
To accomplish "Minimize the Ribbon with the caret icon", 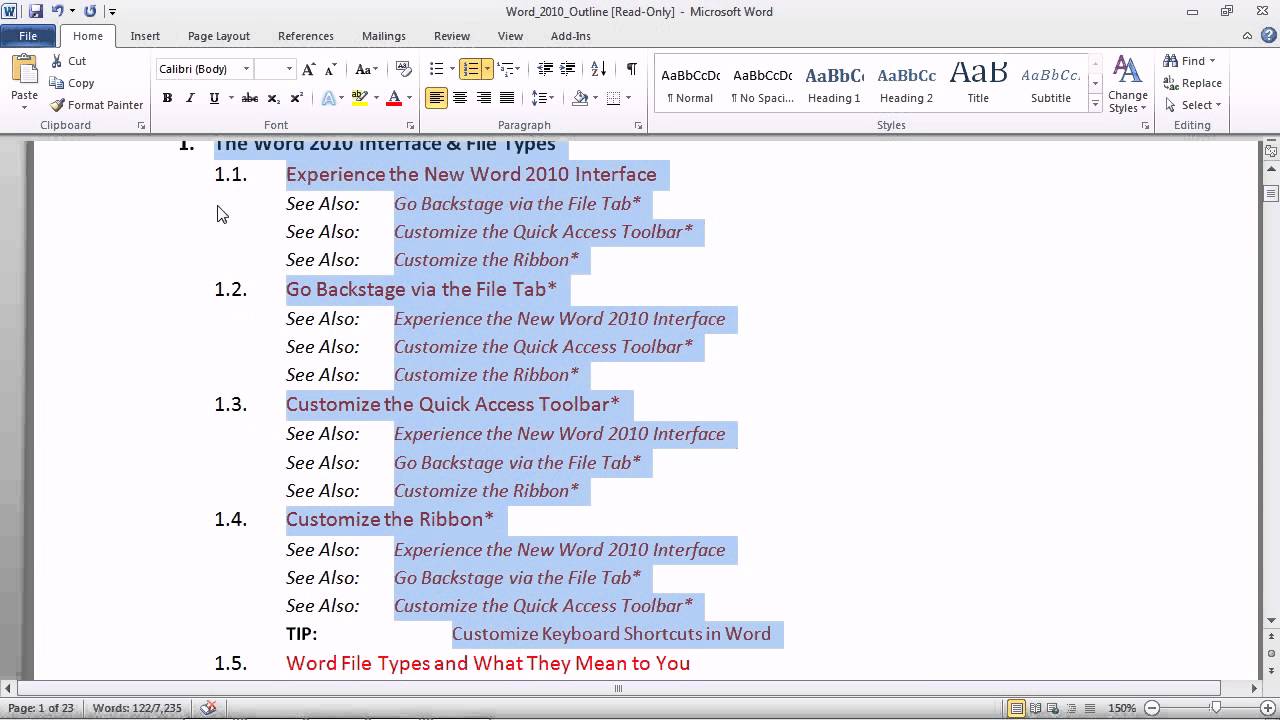I will 1246,36.
